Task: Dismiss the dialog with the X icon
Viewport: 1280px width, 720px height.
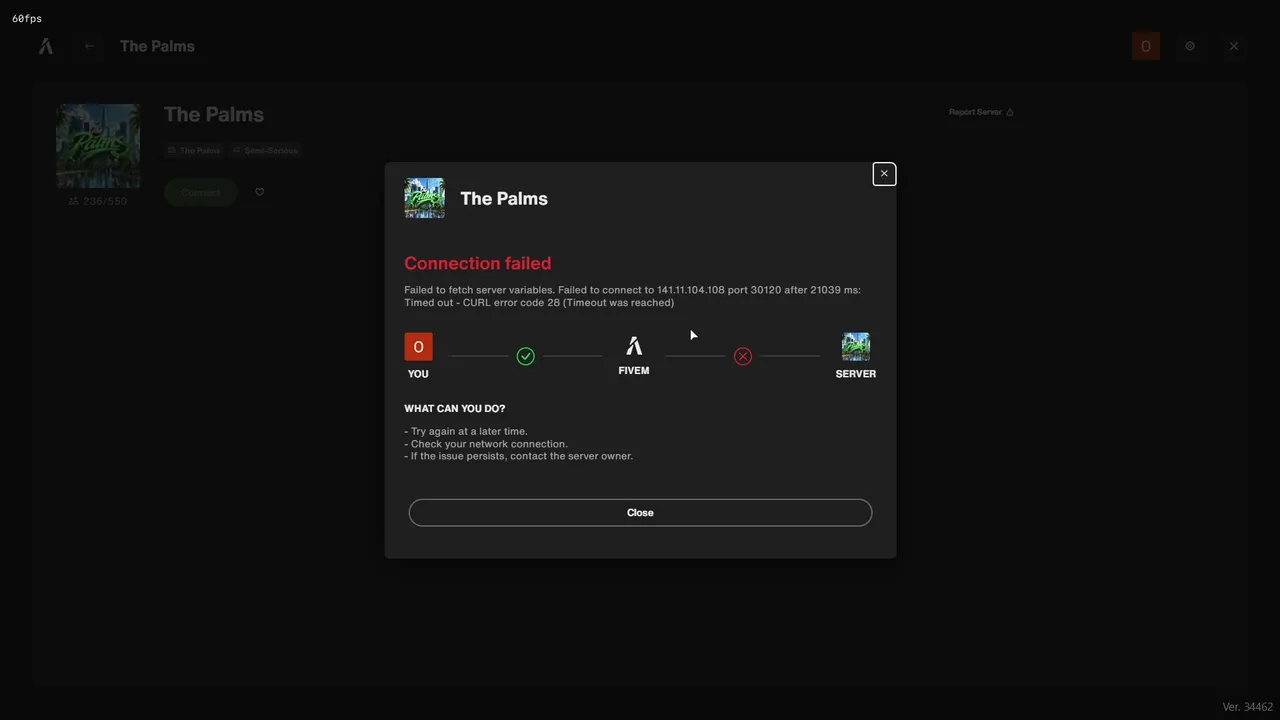Action: (884, 174)
